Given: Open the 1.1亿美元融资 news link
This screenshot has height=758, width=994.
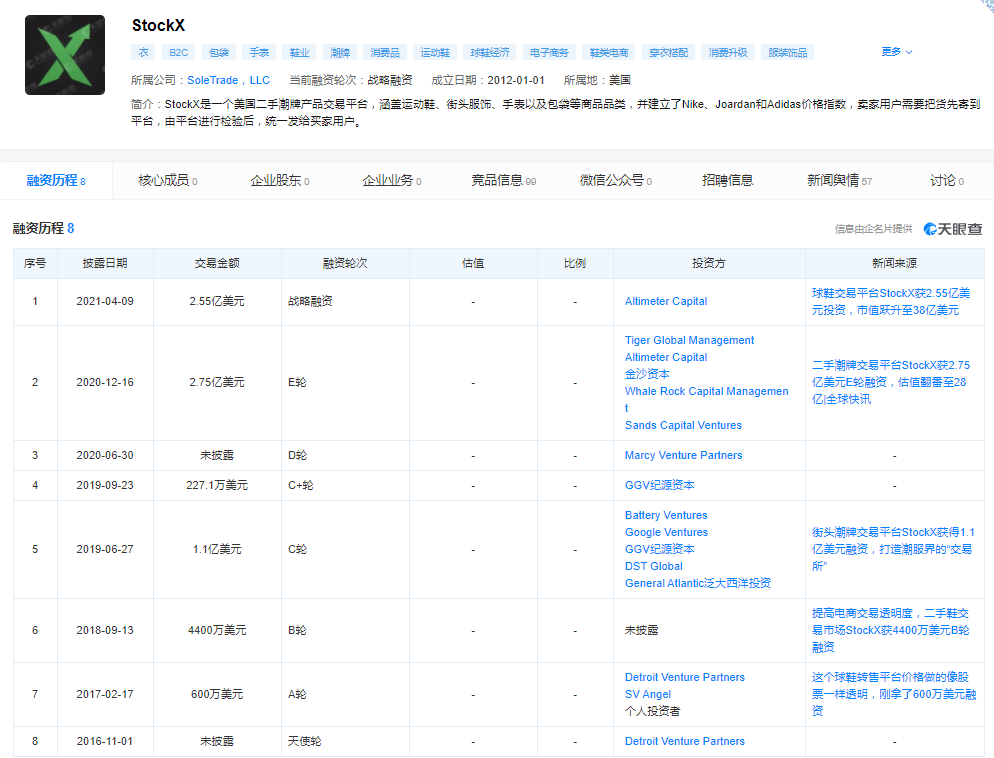Looking at the screenshot, I should 893,549.
